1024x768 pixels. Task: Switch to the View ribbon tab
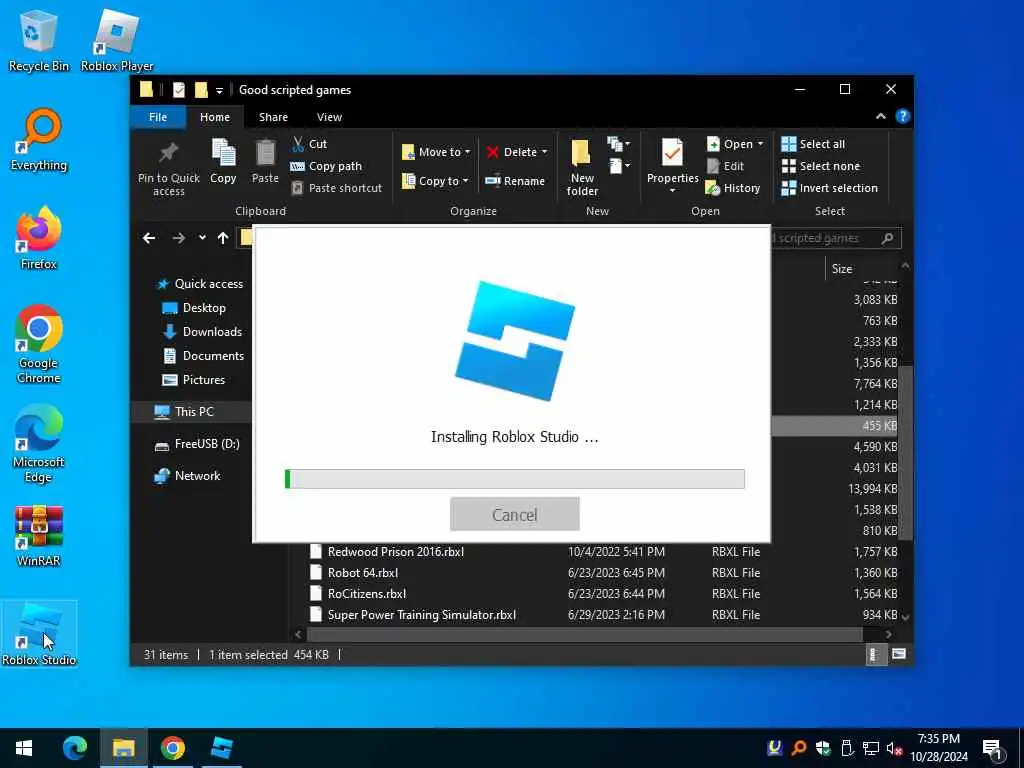pyautogui.click(x=329, y=117)
